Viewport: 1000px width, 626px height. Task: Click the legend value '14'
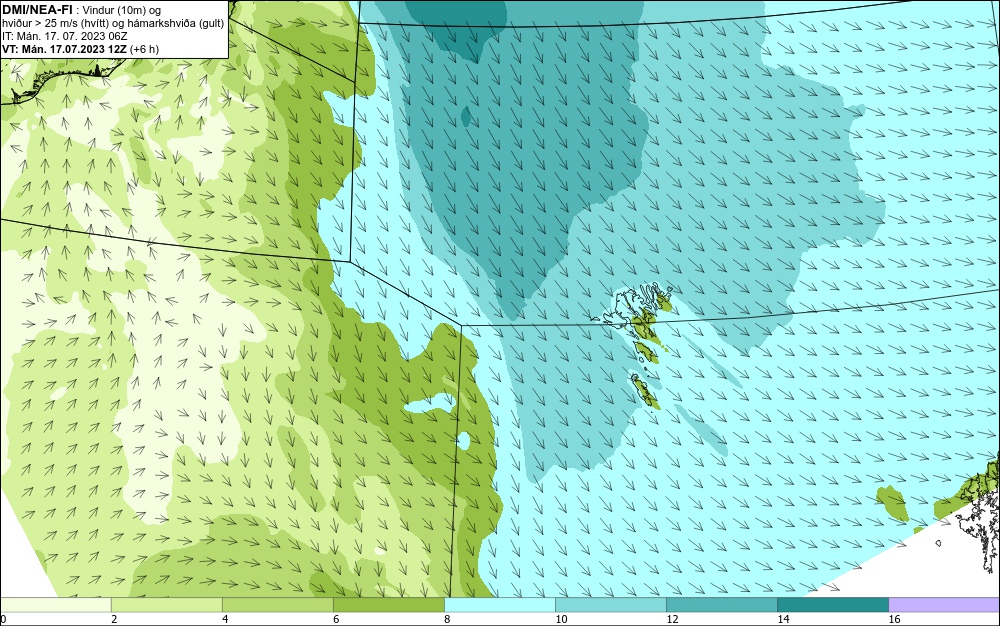coord(783,619)
